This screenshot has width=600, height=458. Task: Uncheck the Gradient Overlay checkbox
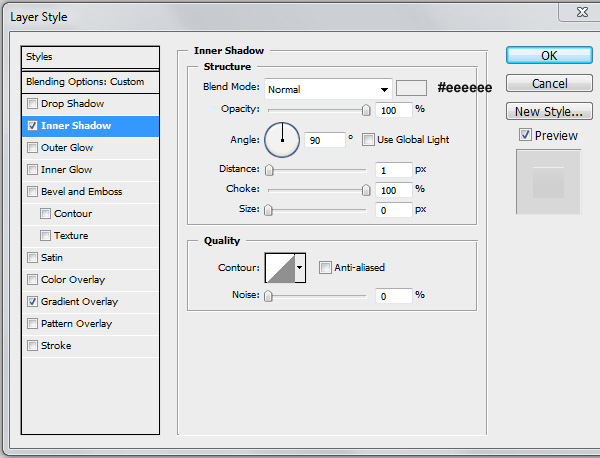coord(33,302)
